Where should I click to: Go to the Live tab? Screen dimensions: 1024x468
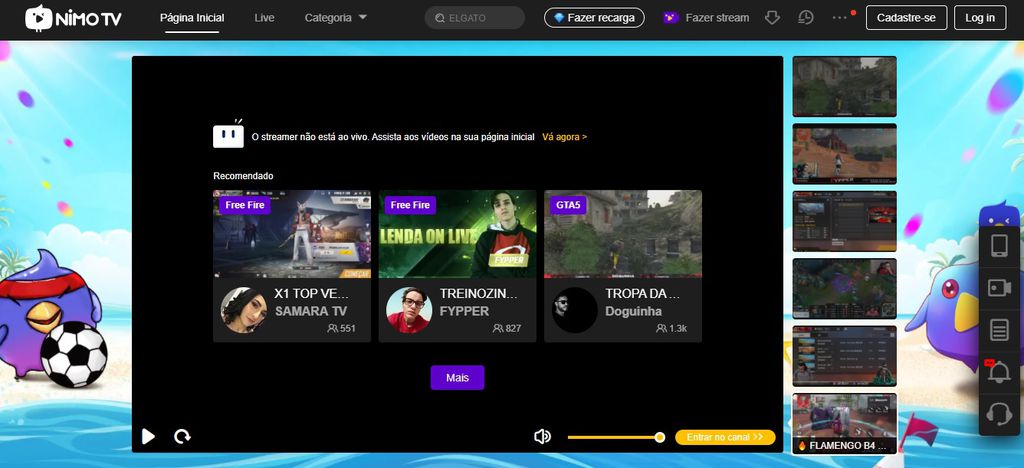coord(264,18)
